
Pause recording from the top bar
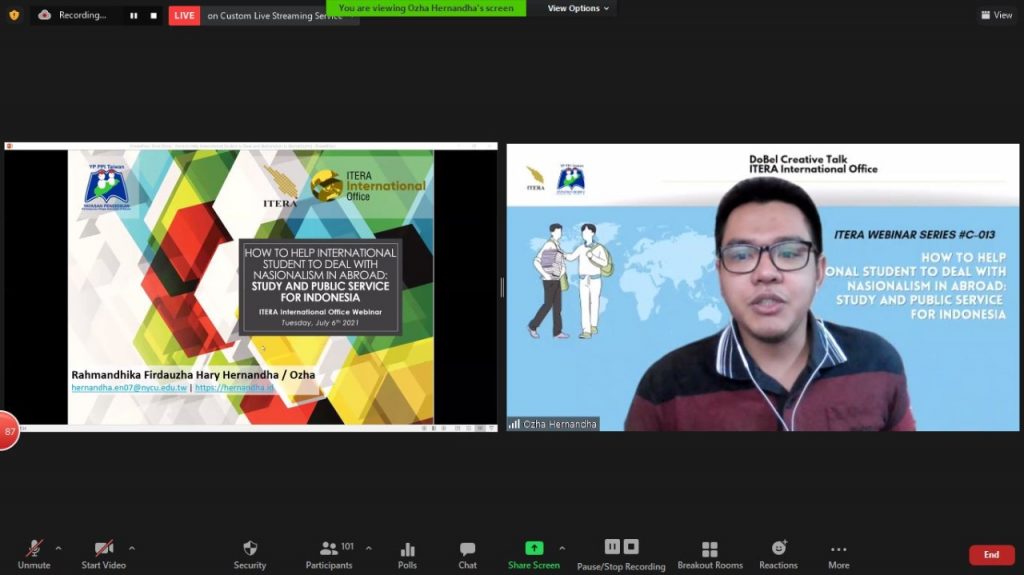(133, 16)
